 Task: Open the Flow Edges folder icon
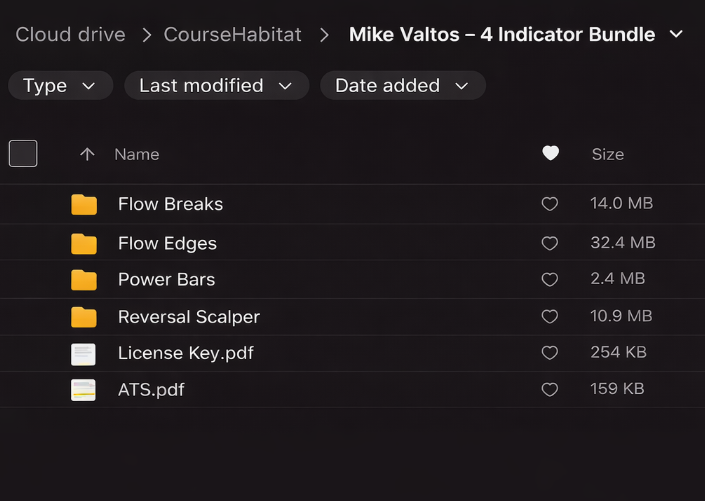[x=84, y=243]
